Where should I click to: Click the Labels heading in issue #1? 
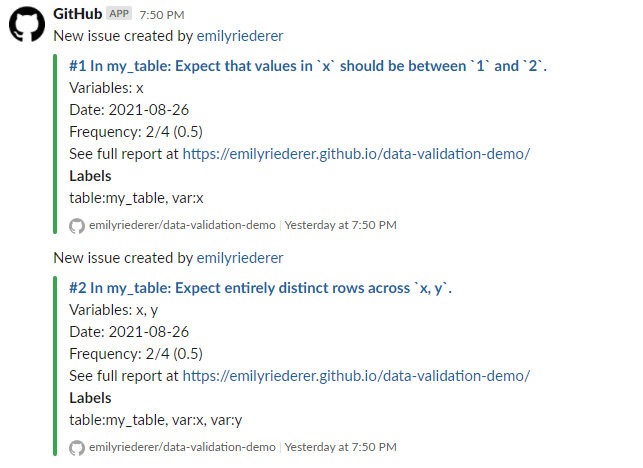[x=90, y=176]
